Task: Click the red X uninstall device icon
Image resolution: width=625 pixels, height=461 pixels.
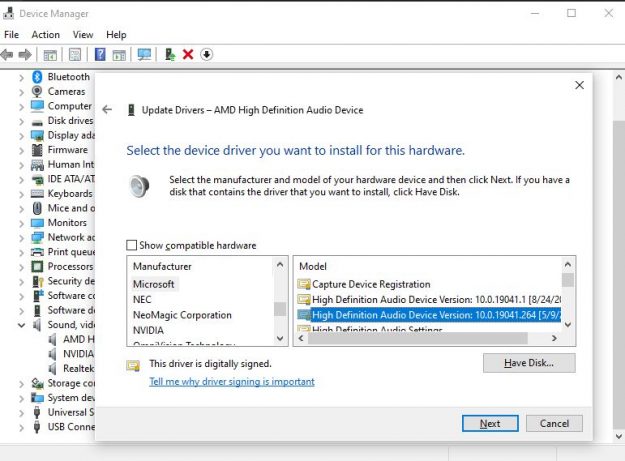Action: (x=188, y=54)
